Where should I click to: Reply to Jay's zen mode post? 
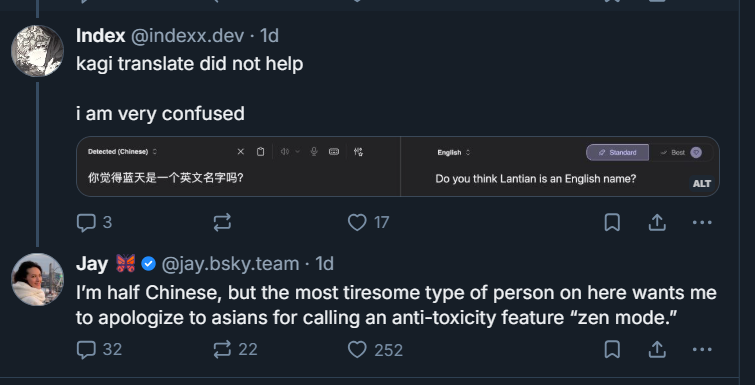tap(100, 349)
